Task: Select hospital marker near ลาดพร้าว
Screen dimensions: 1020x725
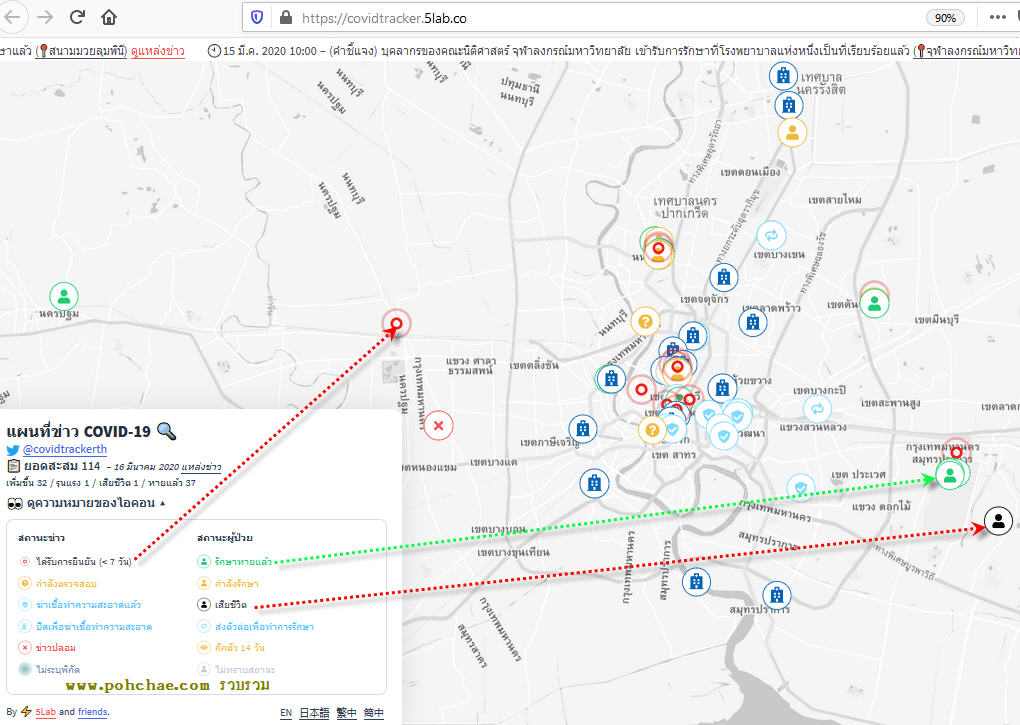Action: [753, 321]
